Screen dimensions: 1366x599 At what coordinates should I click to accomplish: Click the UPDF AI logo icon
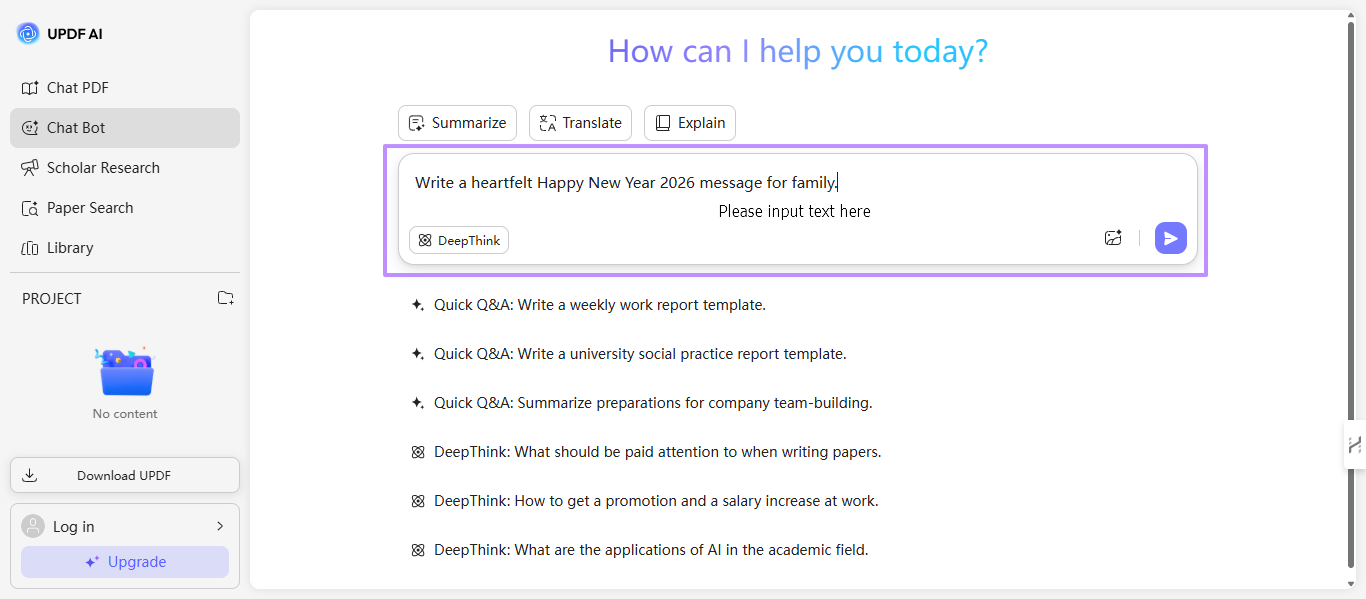point(28,34)
